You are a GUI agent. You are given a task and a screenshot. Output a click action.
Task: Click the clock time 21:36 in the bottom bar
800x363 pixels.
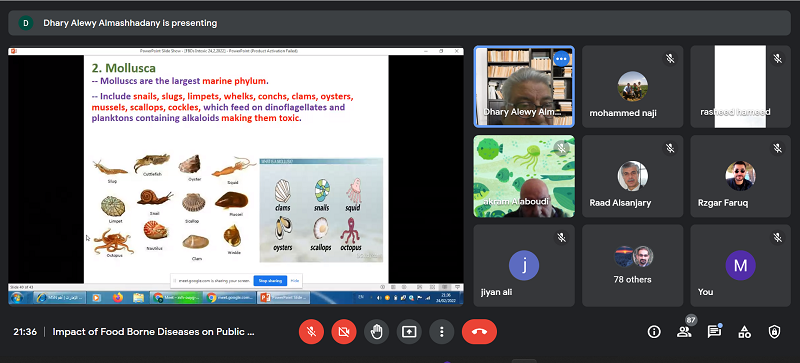[x=25, y=332]
